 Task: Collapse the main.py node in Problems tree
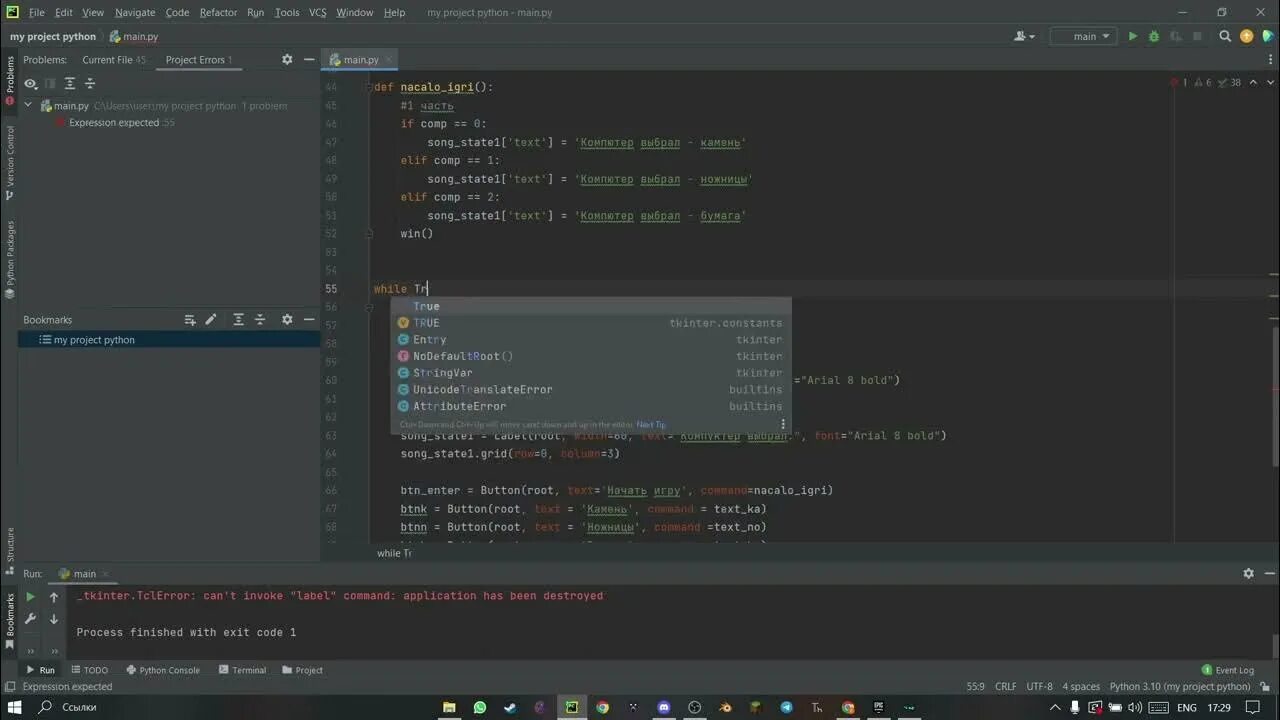pyautogui.click(x=27, y=105)
